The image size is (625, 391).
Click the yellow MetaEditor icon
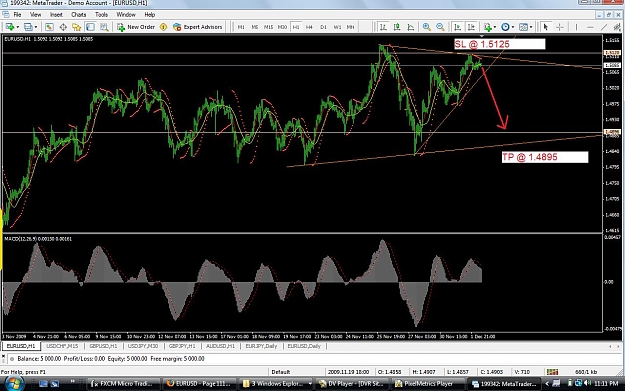[163, 27]
